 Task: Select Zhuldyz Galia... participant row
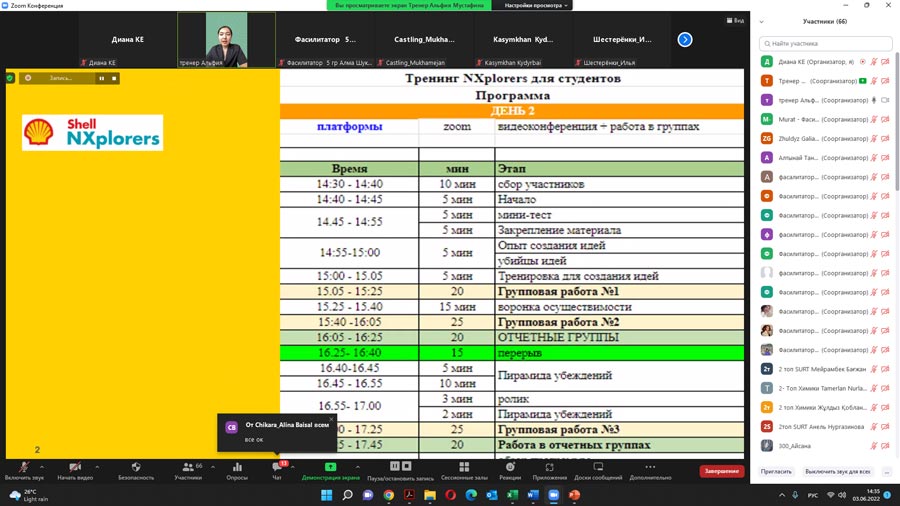(x=825, y=139)
